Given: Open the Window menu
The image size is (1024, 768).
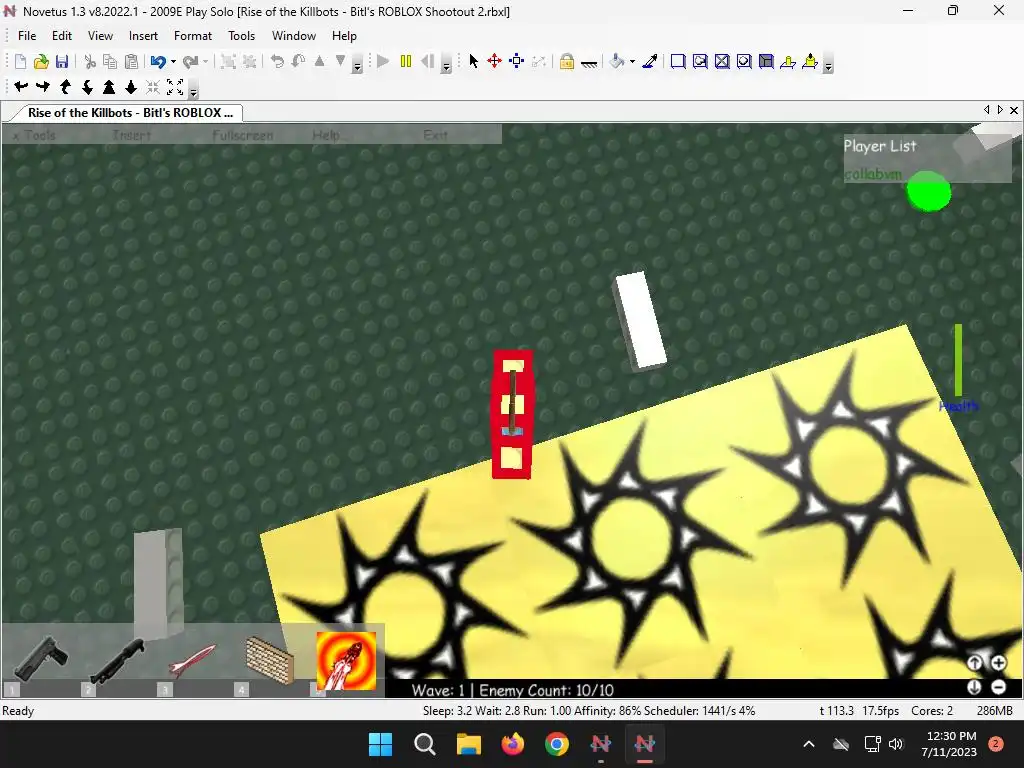Looking at the screenshot, I should point(294,36).
